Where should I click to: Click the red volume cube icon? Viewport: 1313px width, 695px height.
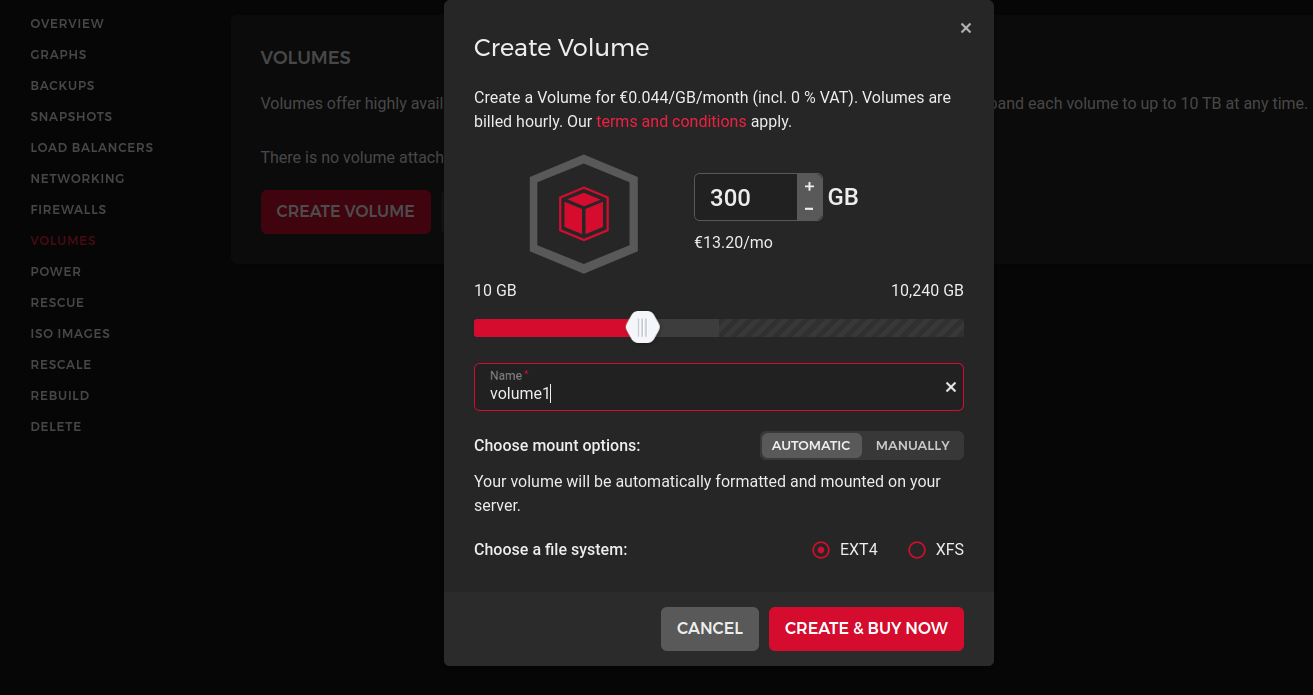click(584, 212)
